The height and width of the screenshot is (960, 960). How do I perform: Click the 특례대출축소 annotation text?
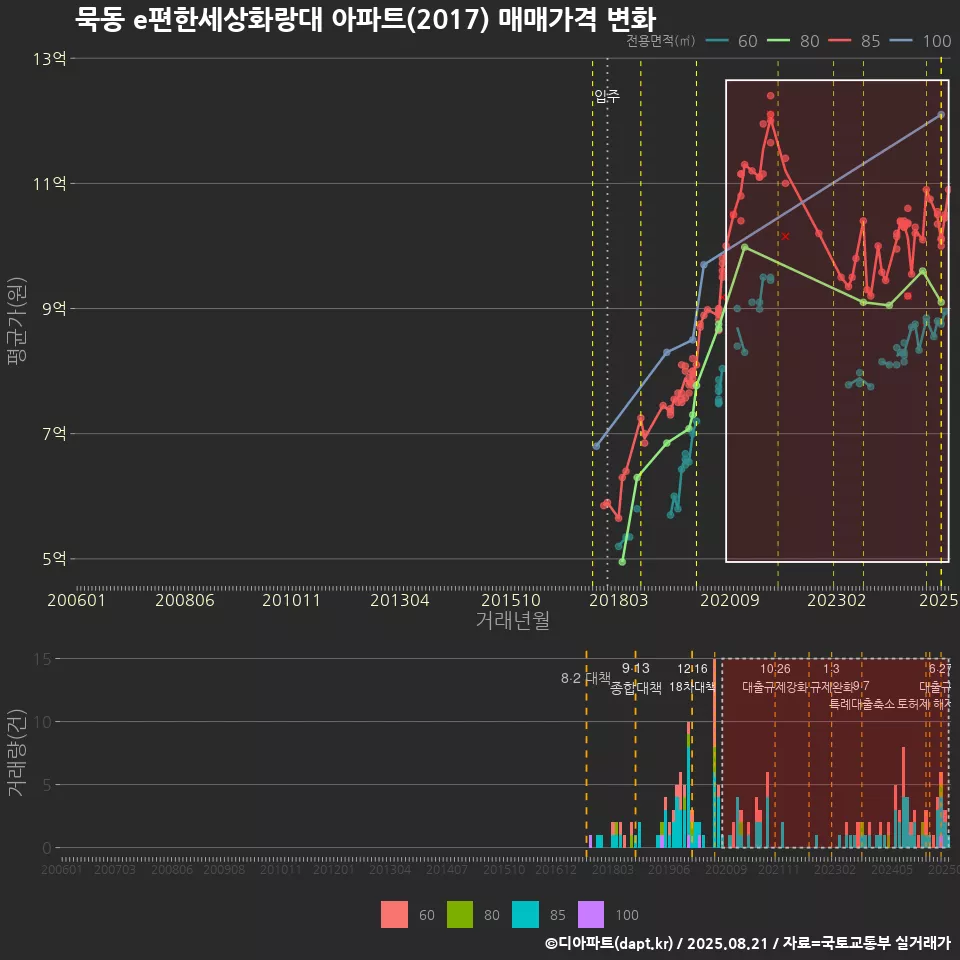tap(861, 704)
